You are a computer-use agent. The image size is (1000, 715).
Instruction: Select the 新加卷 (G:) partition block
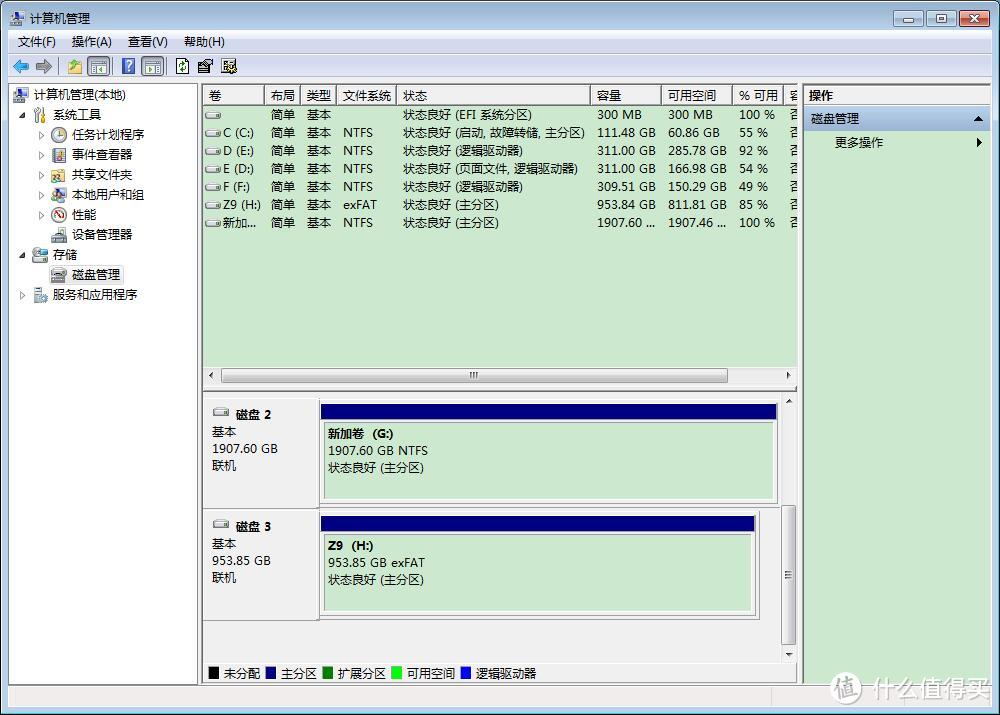tap(548, 459)
